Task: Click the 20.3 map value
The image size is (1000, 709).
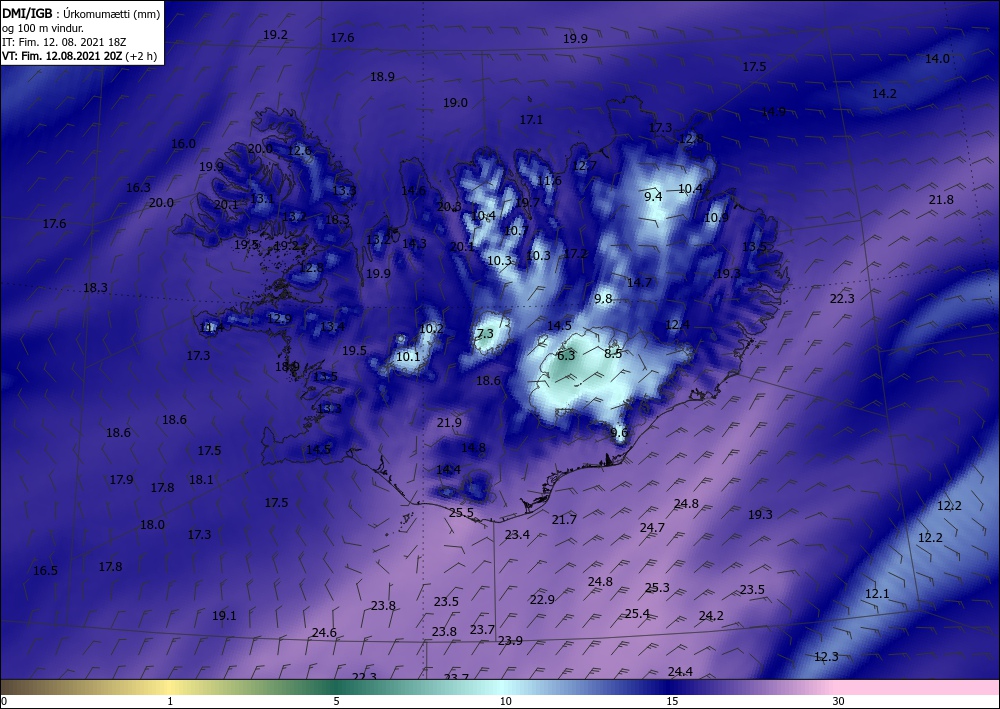Action: pos(450,206)
